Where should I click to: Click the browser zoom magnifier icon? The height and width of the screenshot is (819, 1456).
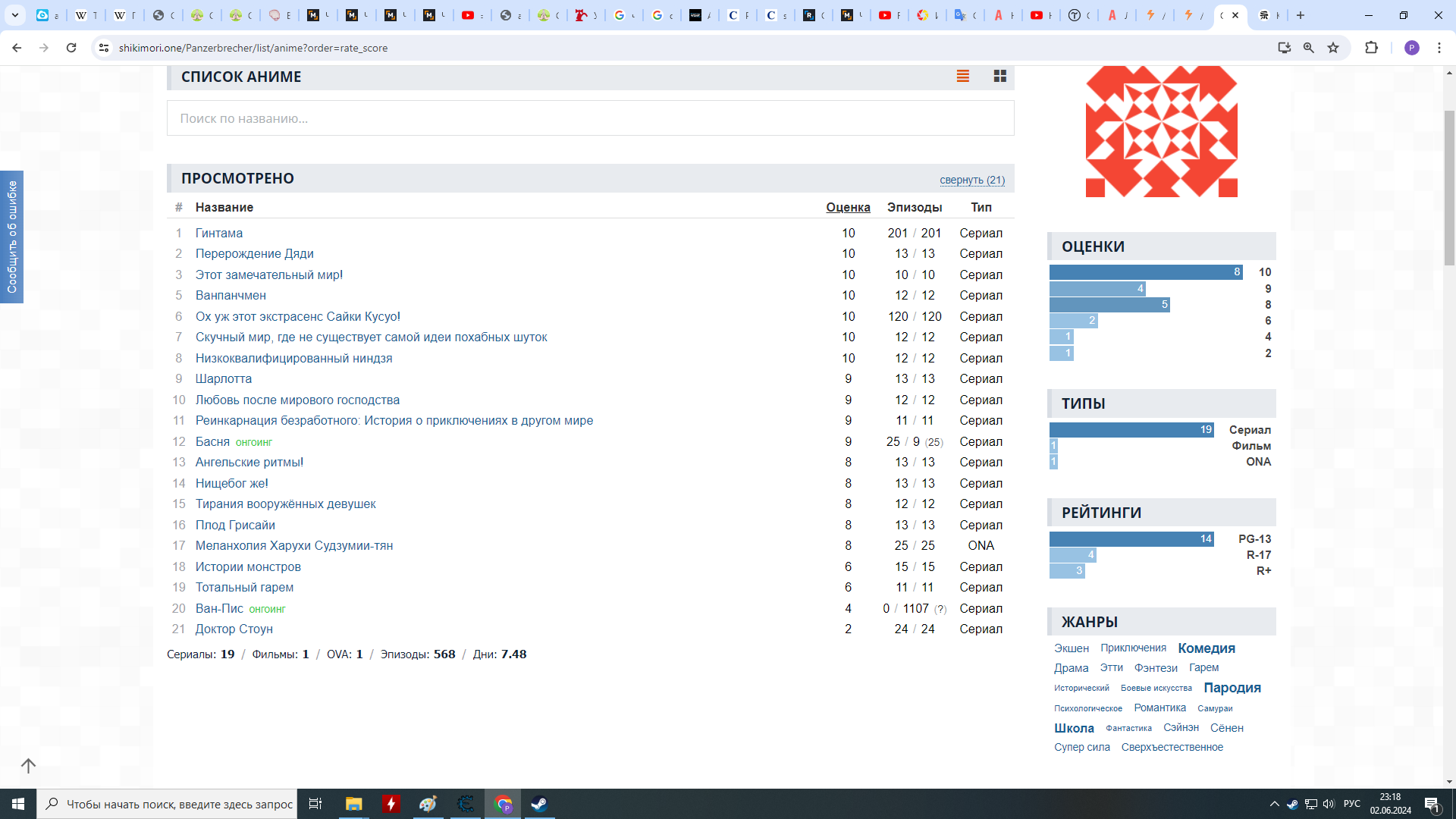point(1308,48)
